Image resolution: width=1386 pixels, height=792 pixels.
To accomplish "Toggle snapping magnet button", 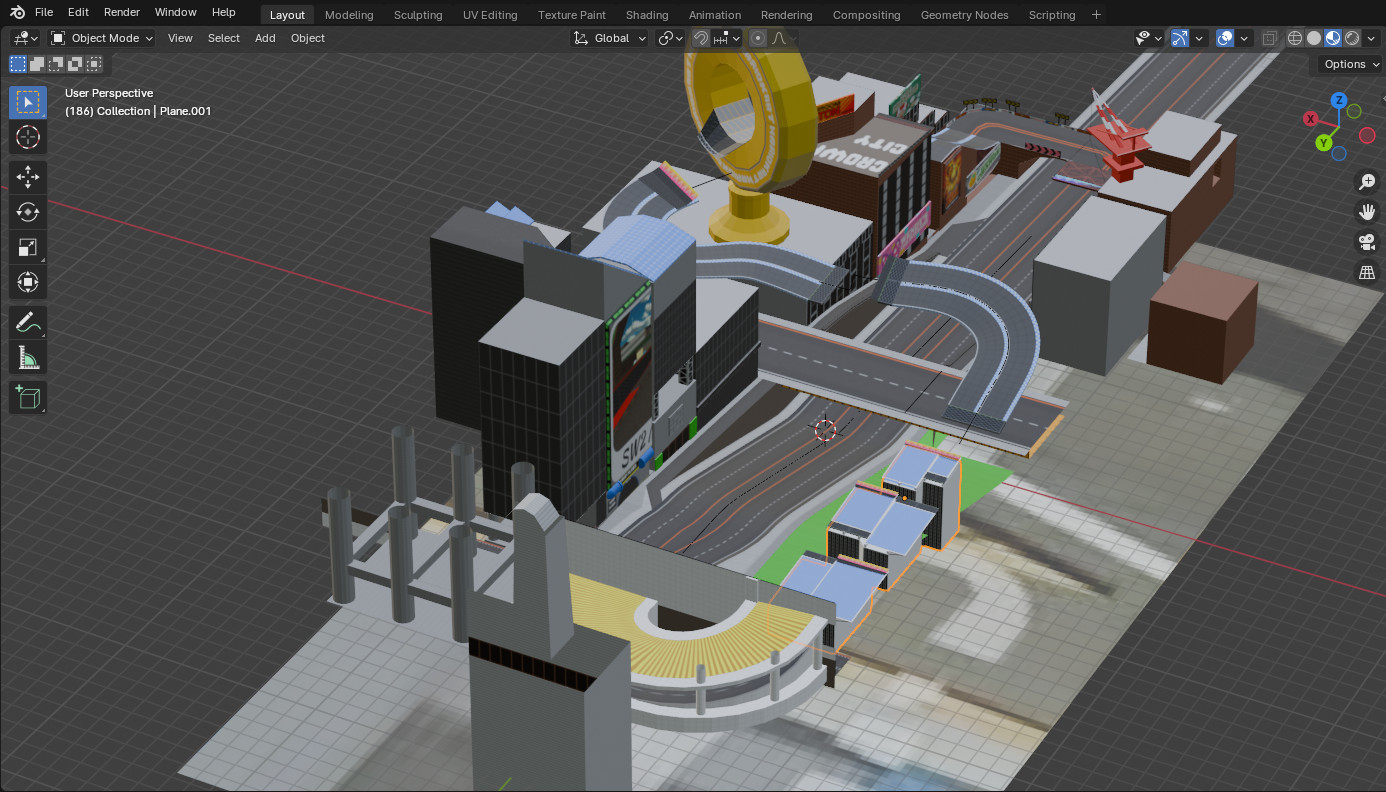I will 702,38.
